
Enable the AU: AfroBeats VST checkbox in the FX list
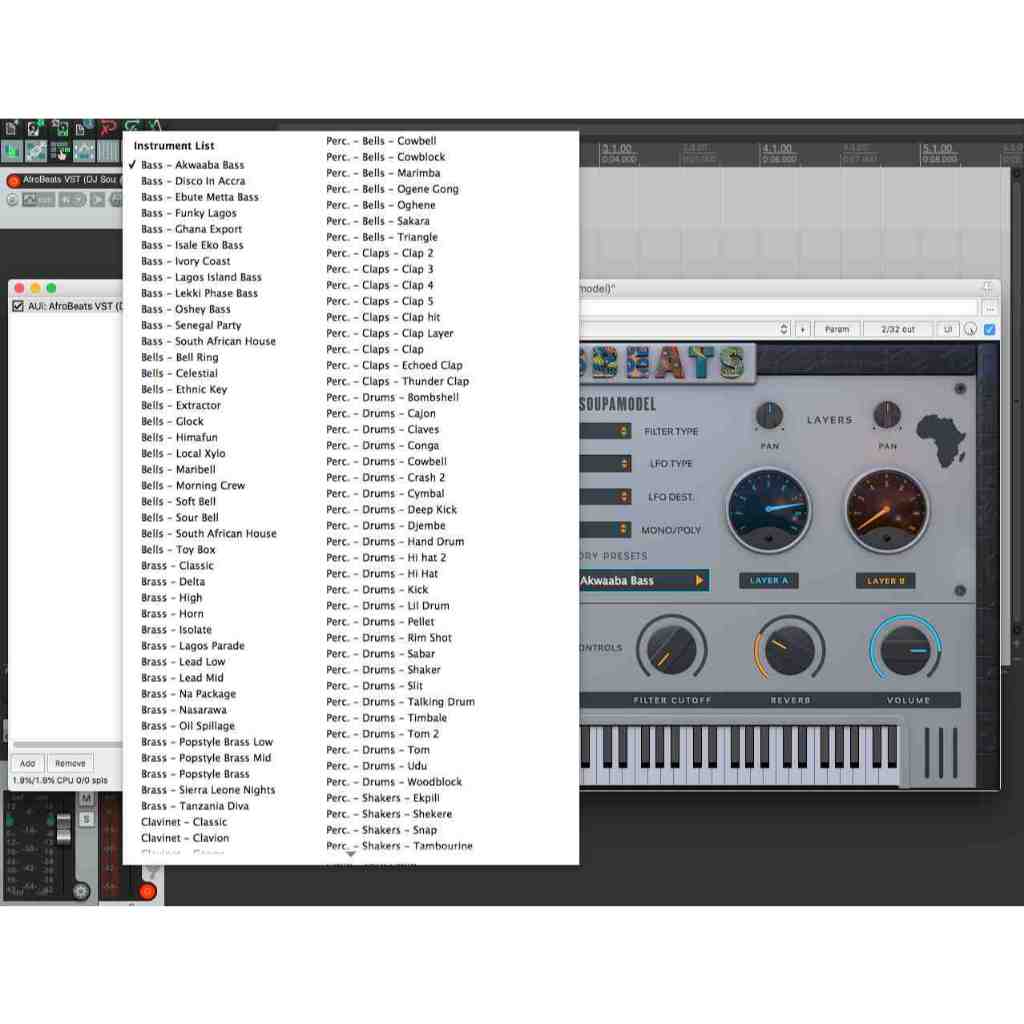coord(18,306)
